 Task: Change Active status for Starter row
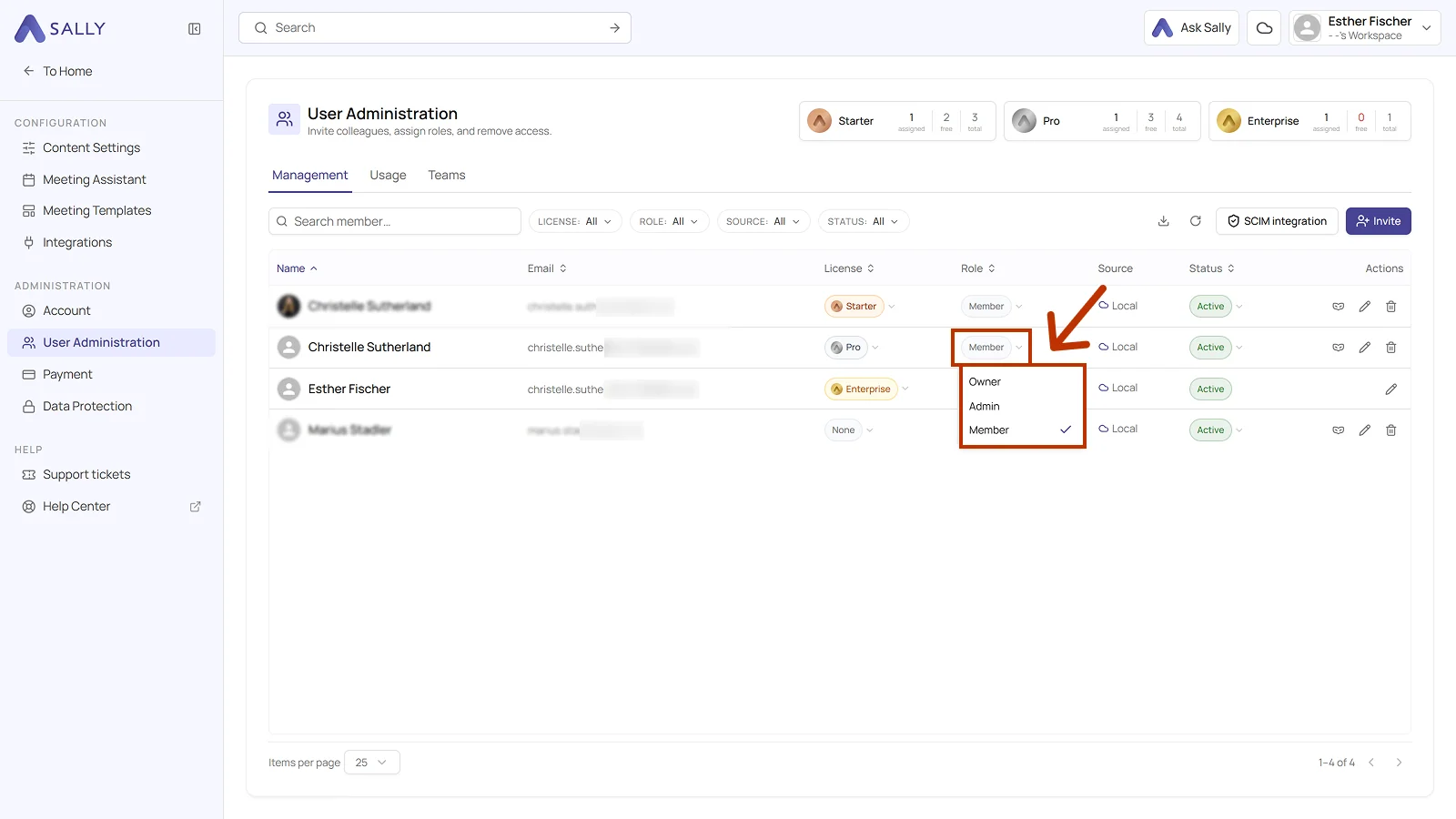point(1216,307)
